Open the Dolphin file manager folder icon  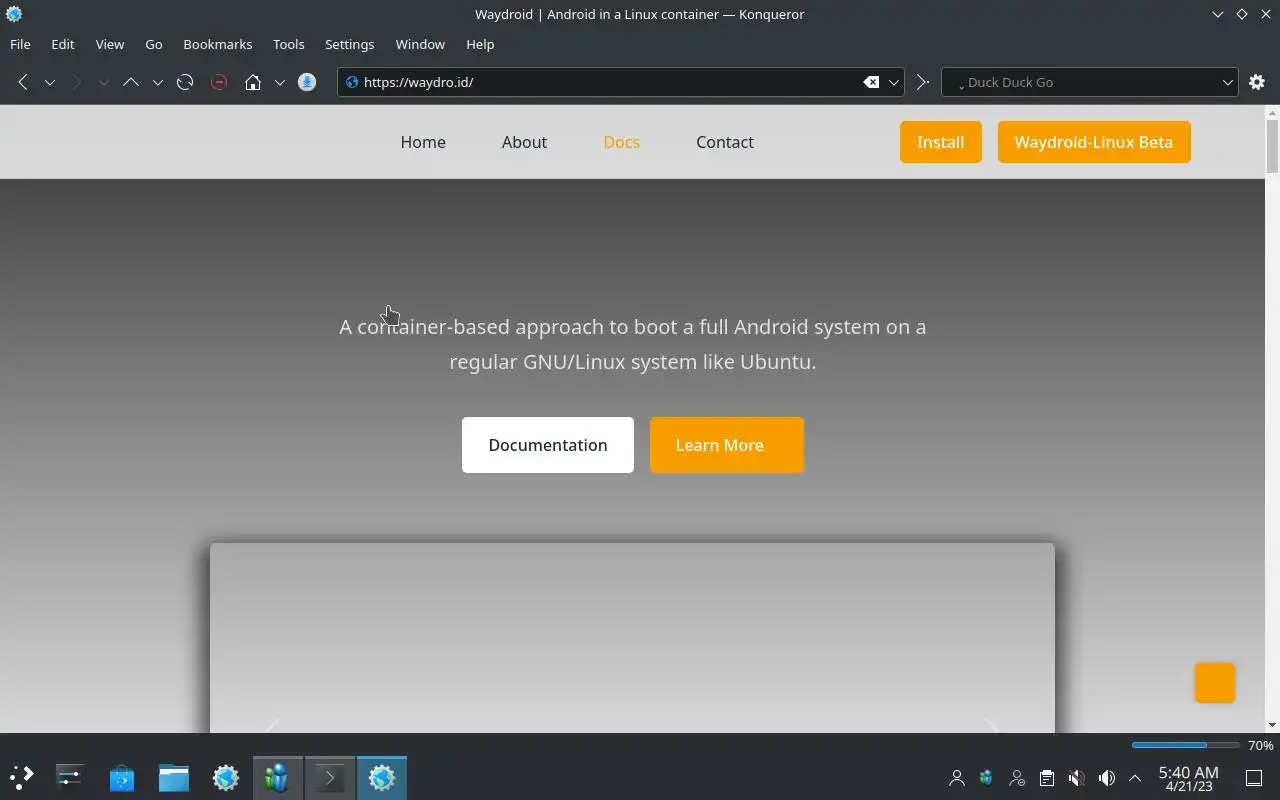coord(174,777)
